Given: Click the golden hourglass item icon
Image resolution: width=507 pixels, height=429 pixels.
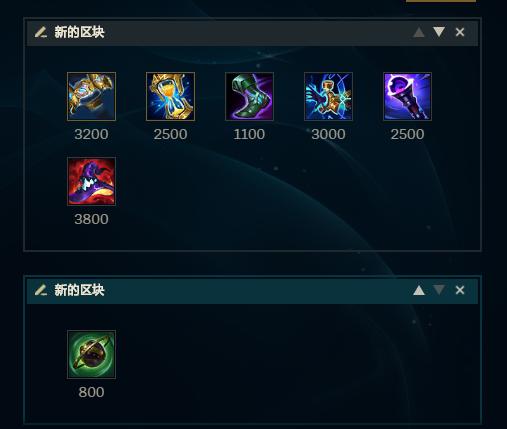Looking at the screenshot, I should 170,96.
